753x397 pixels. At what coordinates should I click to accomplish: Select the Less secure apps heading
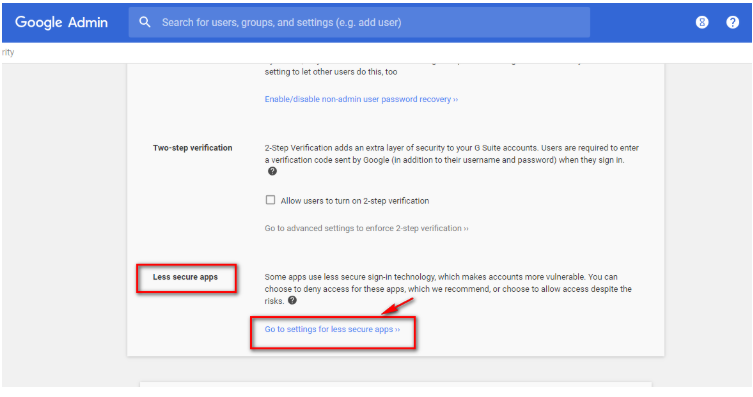click(x=185, y=277)
